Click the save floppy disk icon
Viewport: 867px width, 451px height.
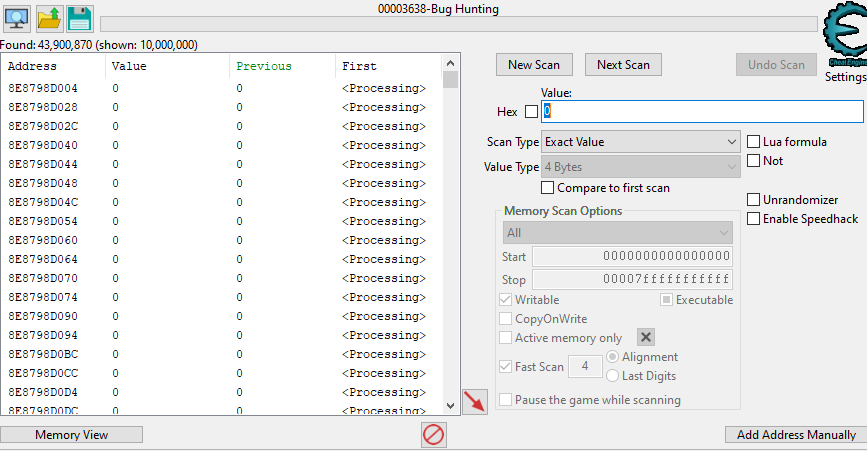pos(80,18)
